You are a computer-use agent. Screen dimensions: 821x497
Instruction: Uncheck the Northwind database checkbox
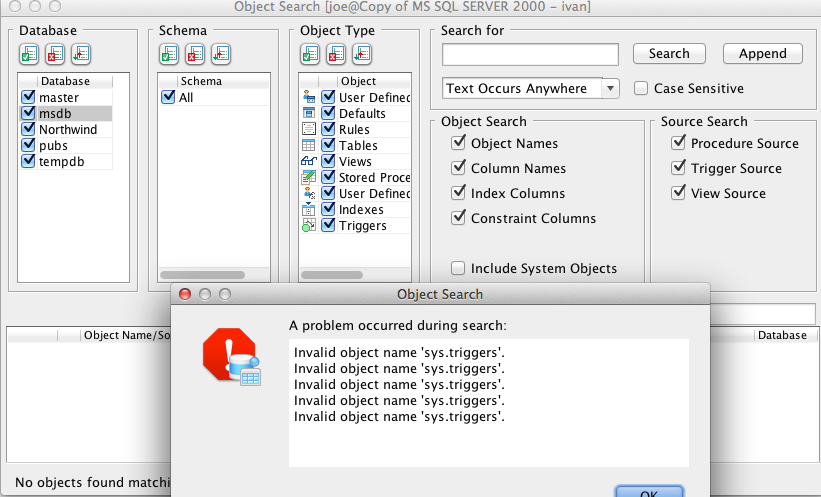[x=28, y=129]
